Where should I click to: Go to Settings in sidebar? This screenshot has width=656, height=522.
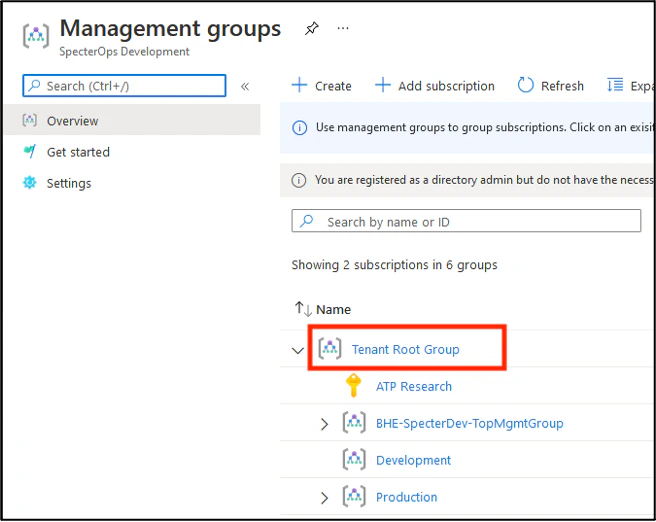pos(69,183)
